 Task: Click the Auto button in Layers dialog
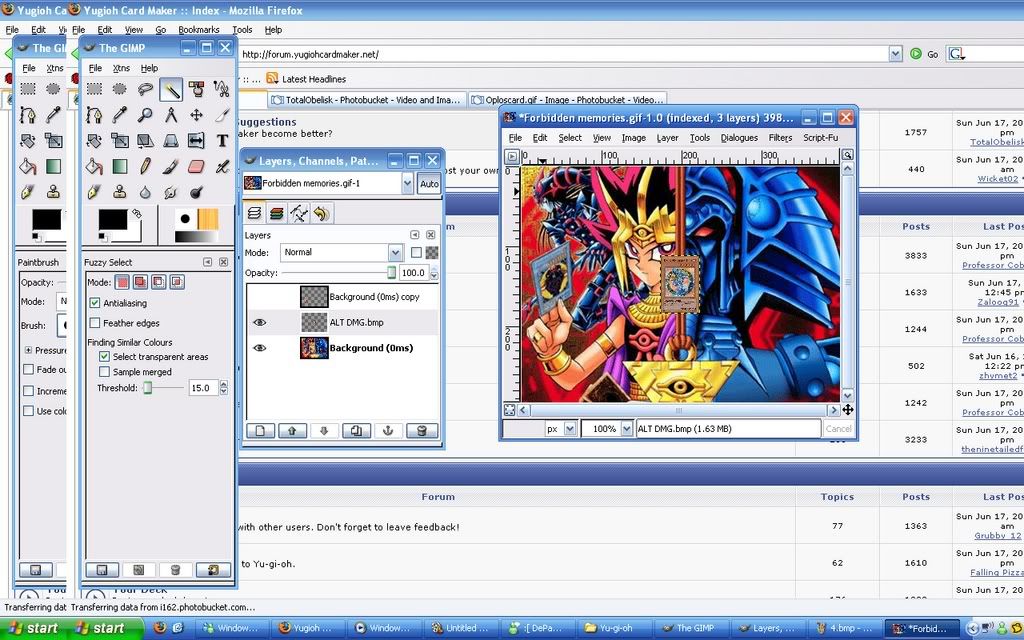(429, 184)
